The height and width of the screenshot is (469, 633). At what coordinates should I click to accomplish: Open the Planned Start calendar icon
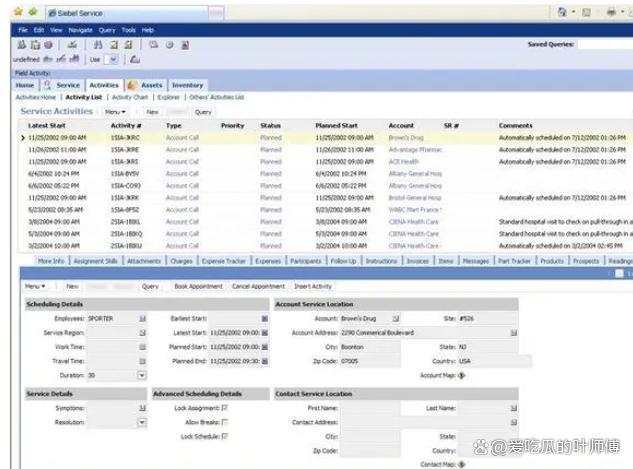264,347
